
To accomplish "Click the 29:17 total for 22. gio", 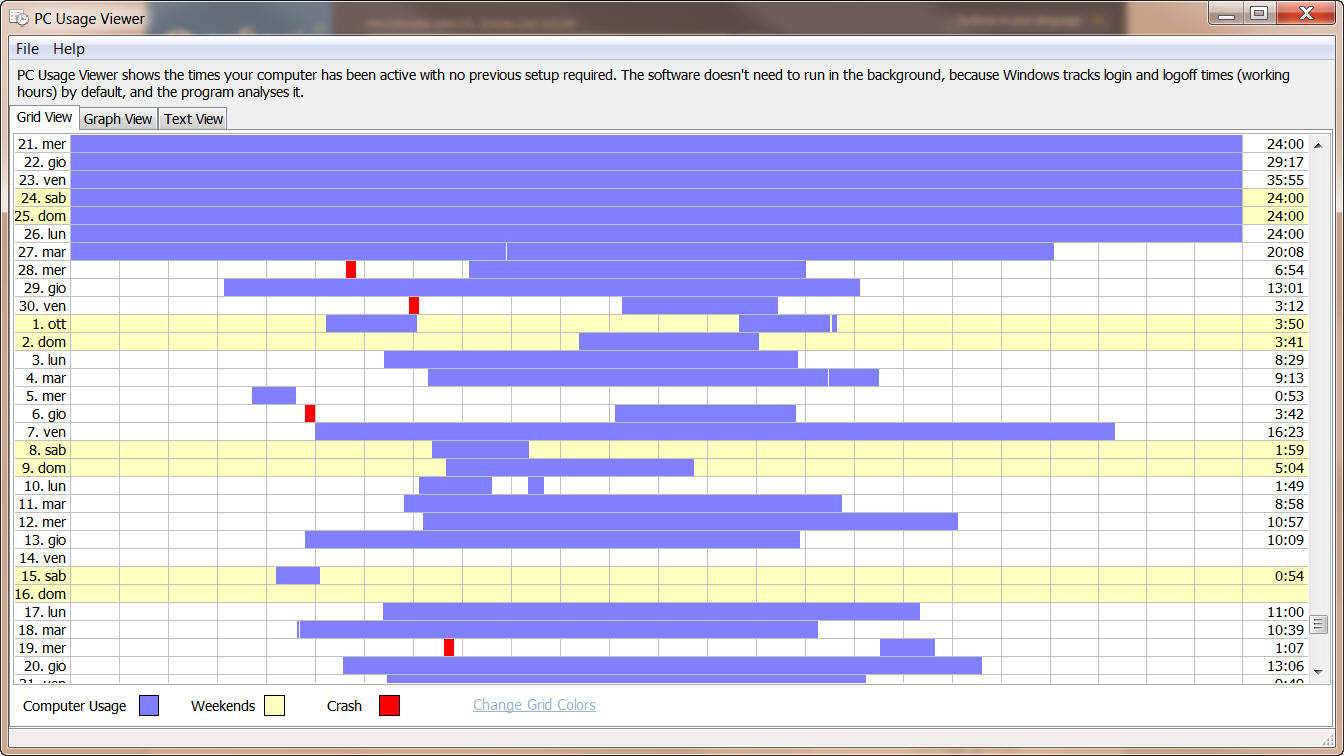I will [1285, 162].
